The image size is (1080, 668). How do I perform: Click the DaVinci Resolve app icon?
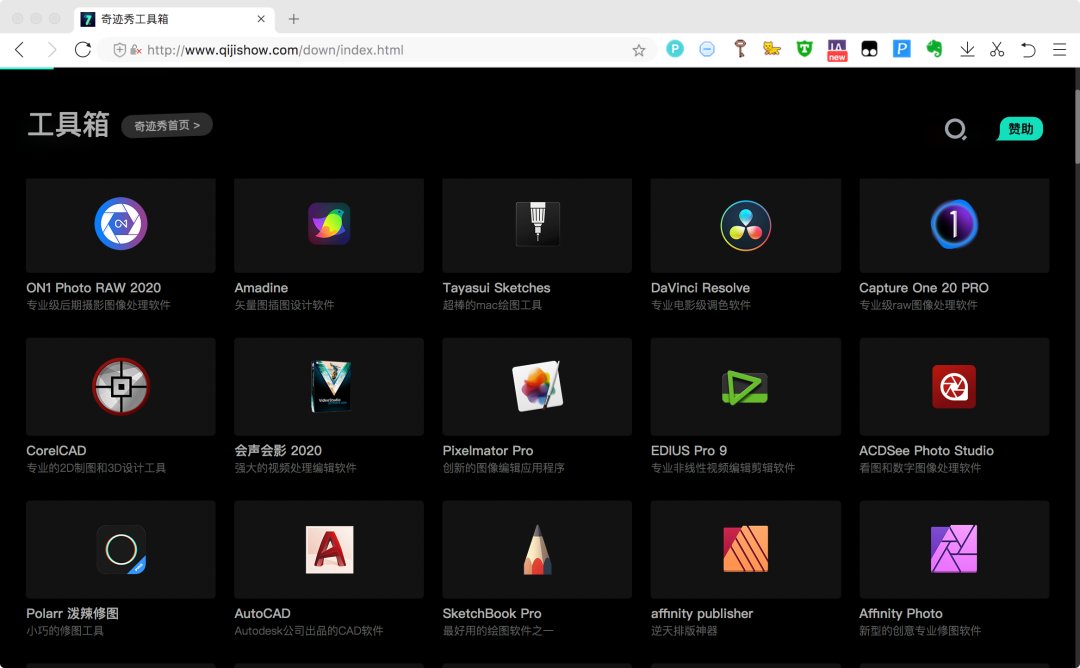coord(746,224)
